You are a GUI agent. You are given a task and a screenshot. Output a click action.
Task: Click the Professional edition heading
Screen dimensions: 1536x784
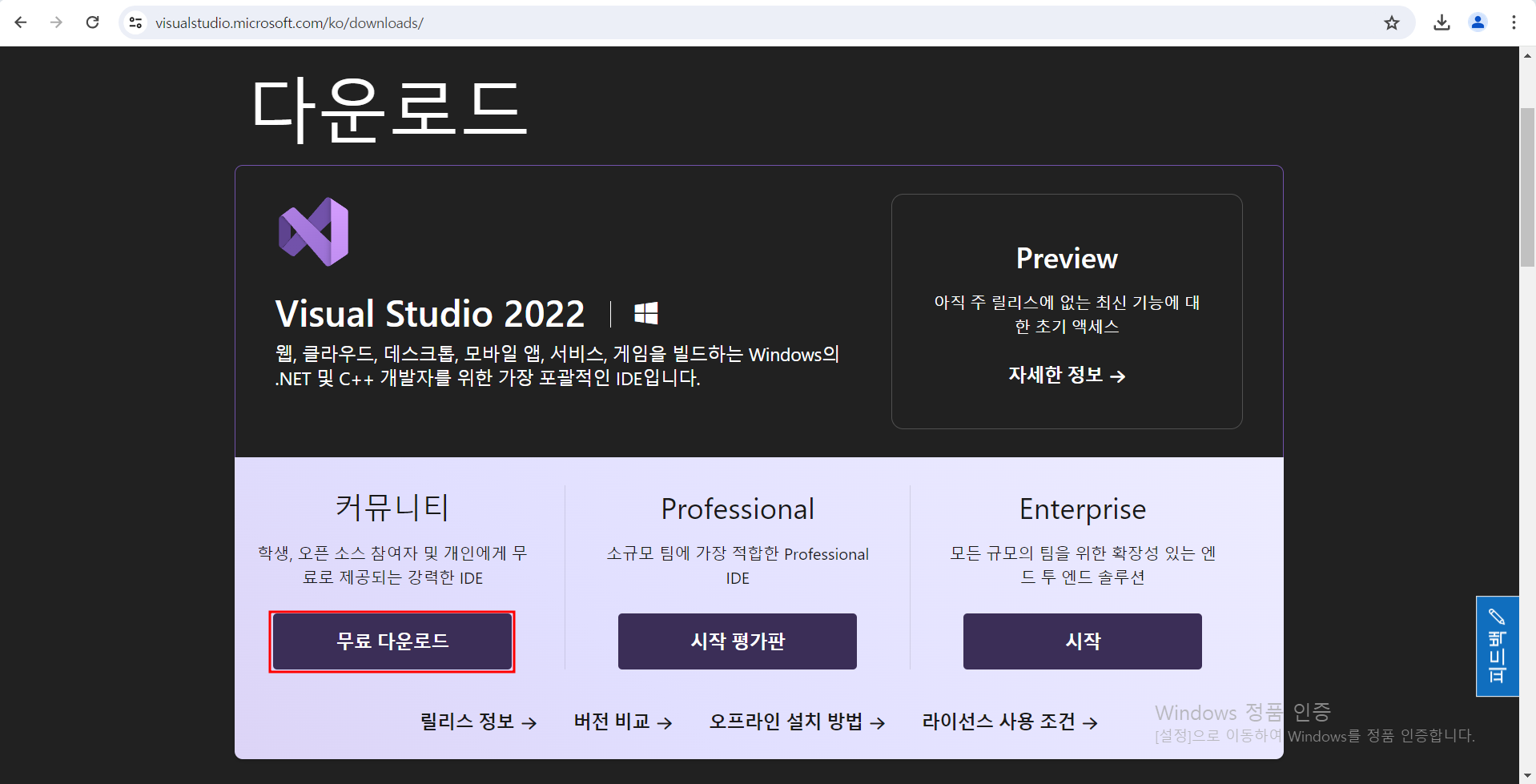point(738,509)
